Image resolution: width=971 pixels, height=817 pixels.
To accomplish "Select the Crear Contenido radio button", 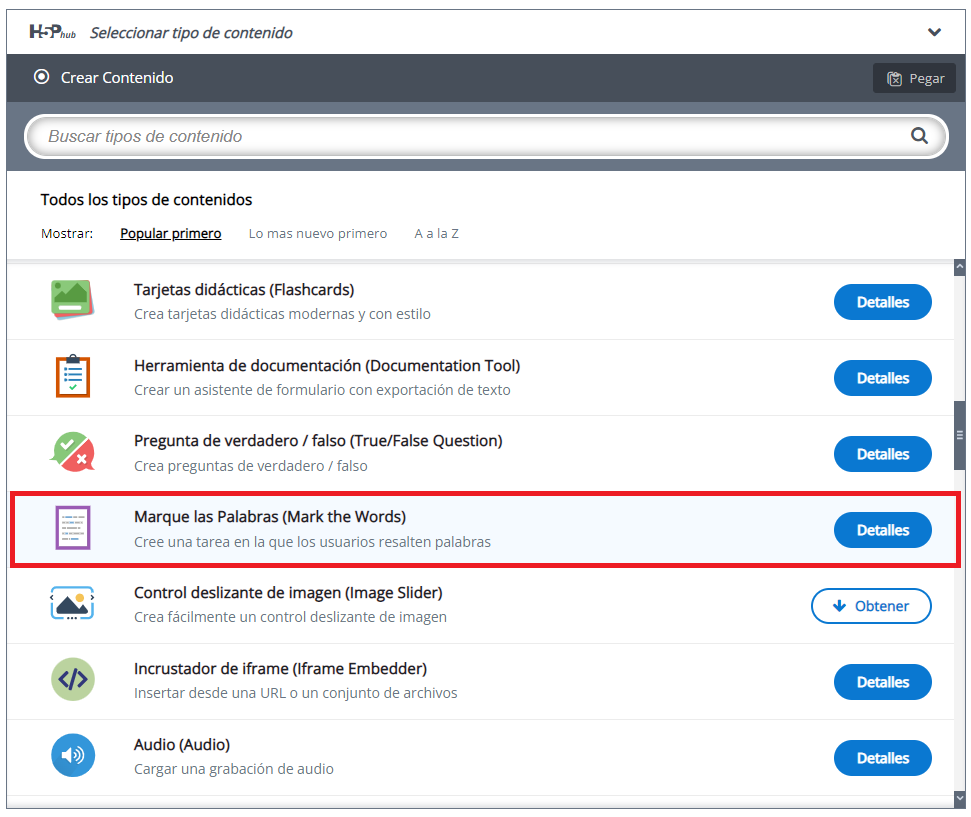I will coord(42,77).
